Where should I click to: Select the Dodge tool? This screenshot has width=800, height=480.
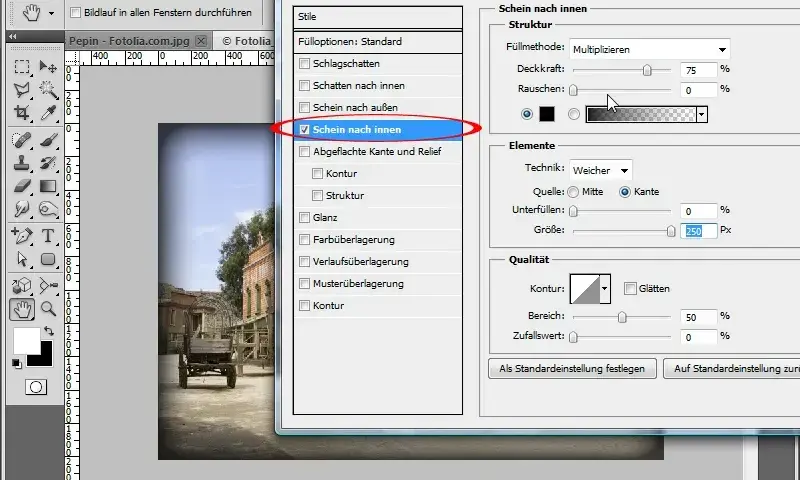tap(48, 209)
